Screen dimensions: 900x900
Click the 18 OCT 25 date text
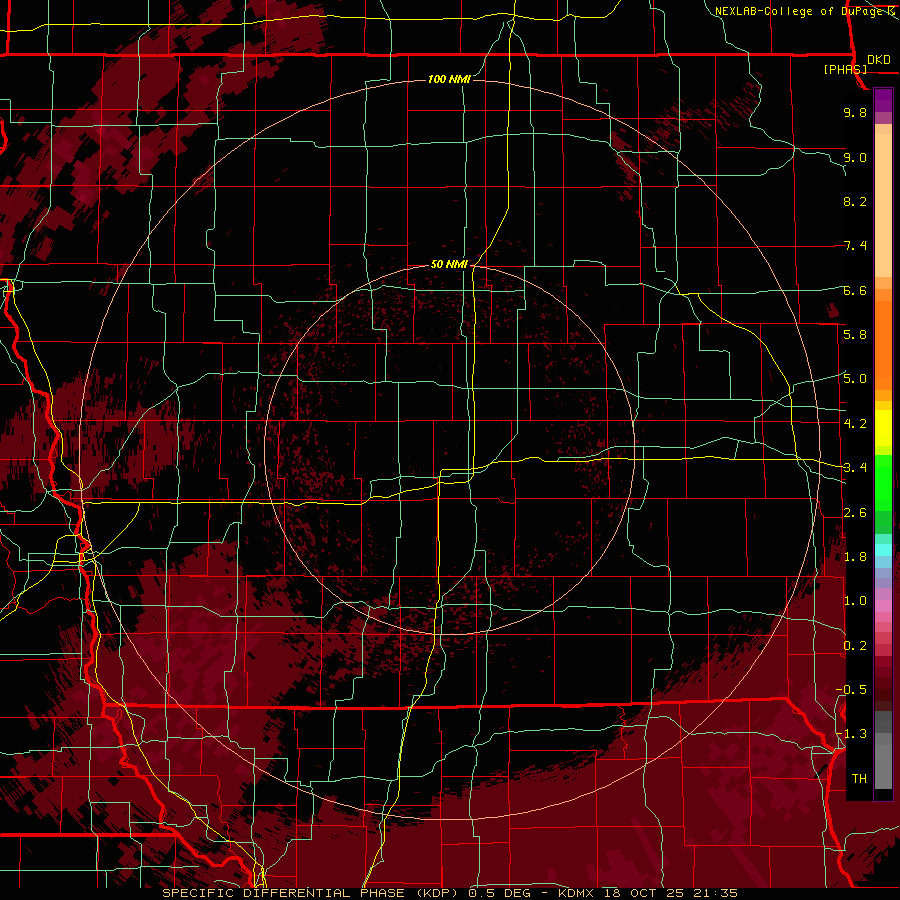click(x=645, y=893)
